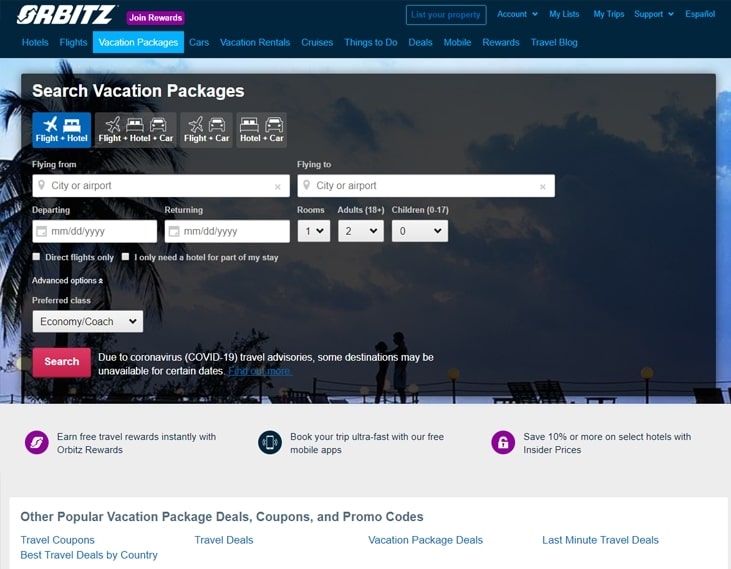Image resolution: width=731 pixels, height=569 pixels.
Task: Select the Hotel + Car package icon
Action: (262, 130)
